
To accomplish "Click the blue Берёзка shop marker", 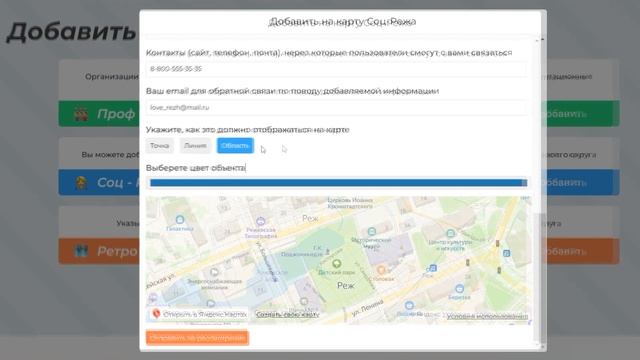I will pyautogui.click(x=459, y=289).
